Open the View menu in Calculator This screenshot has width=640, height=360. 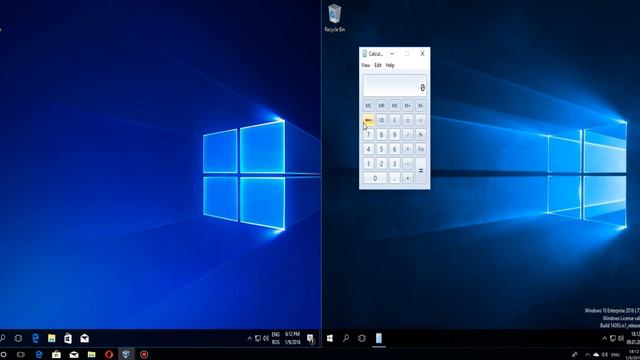coord(366,65)
